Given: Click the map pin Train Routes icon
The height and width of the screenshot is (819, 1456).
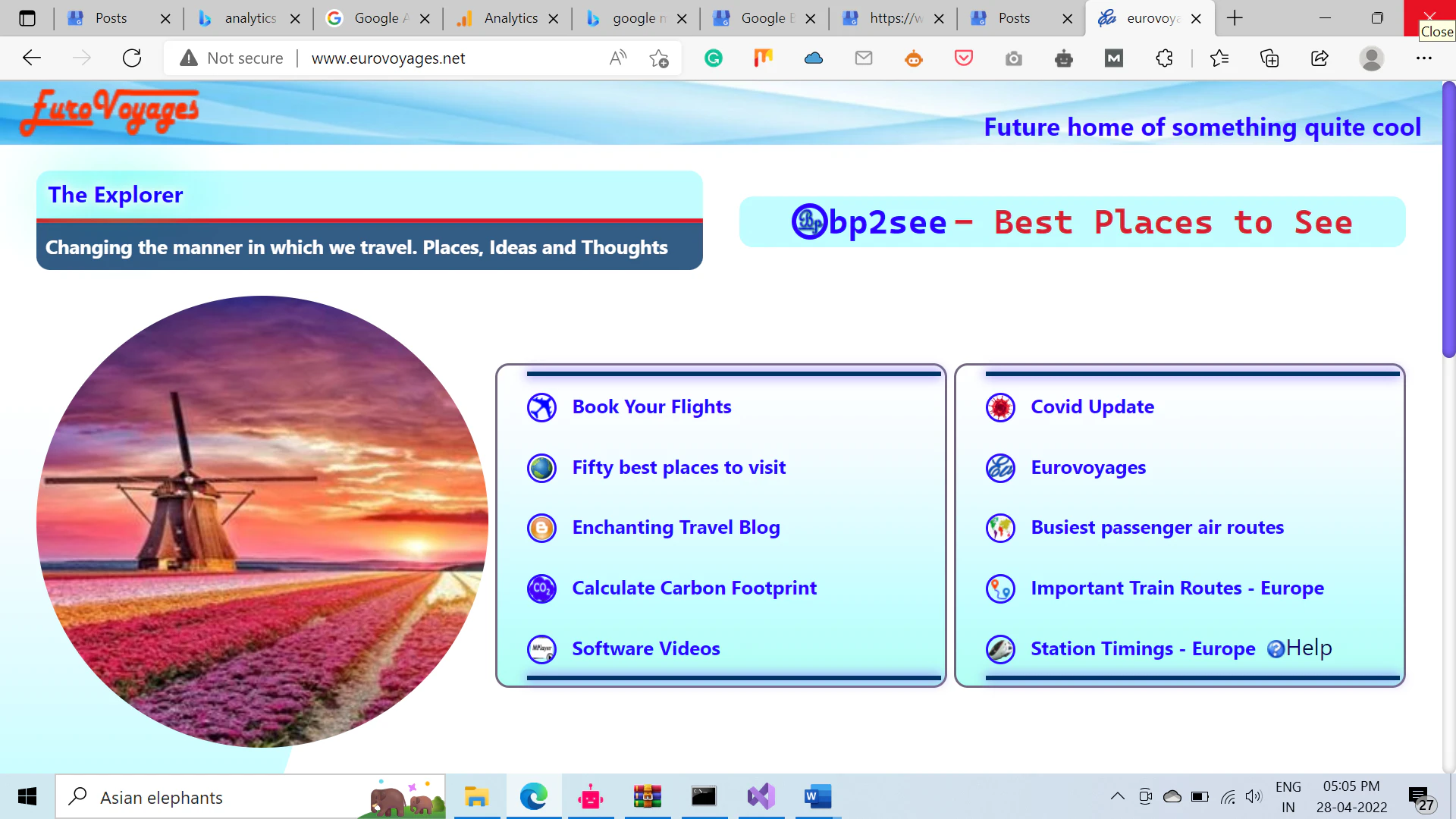Looking at the screenshot, I should (x=1000, y=588).
